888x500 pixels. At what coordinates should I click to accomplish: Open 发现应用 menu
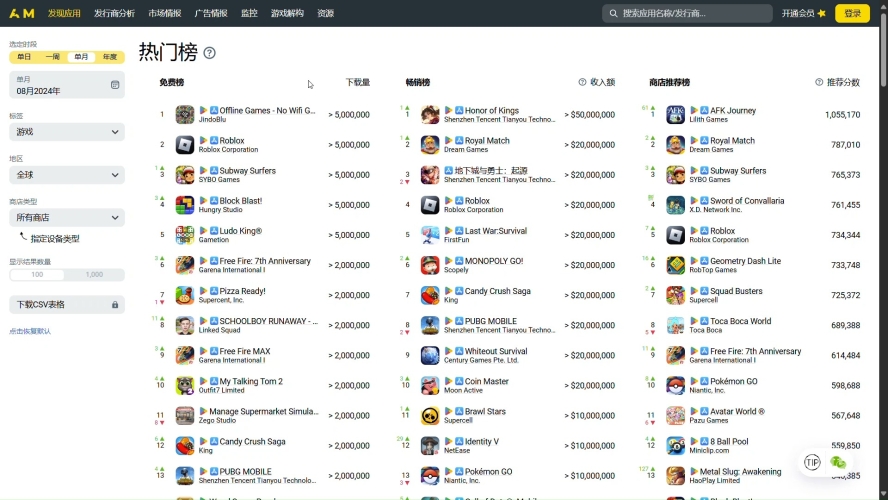click(64, 13)
